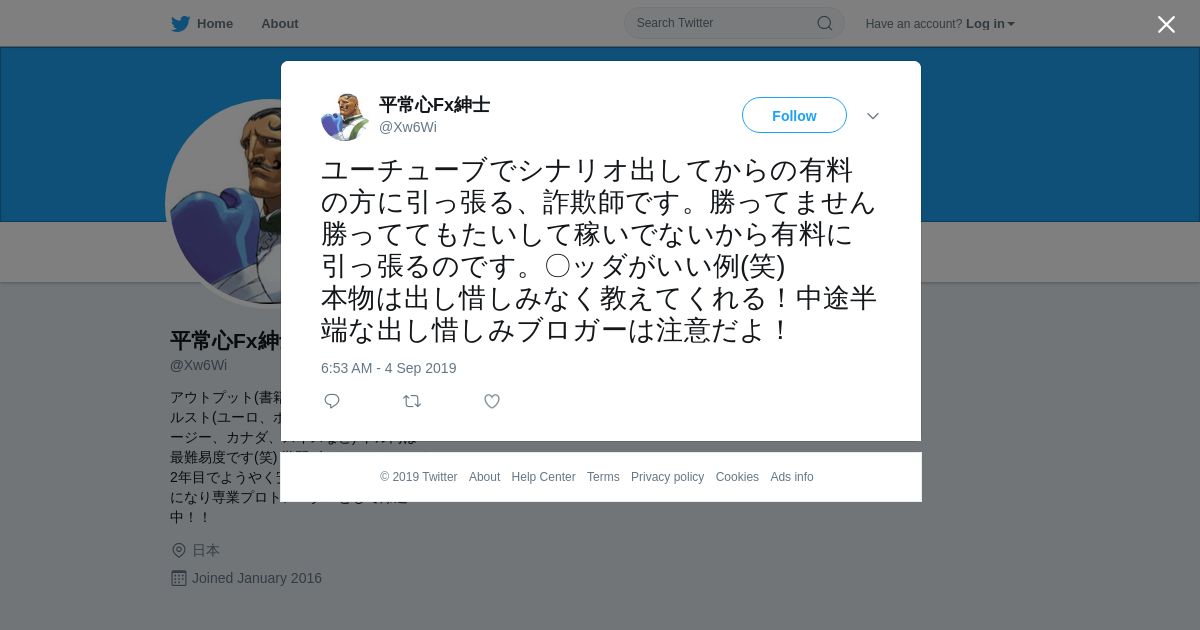Screen dimensions: 1200x630
Task: Expand the tweet options chevron menu
Action: click(x=873, y=116)
